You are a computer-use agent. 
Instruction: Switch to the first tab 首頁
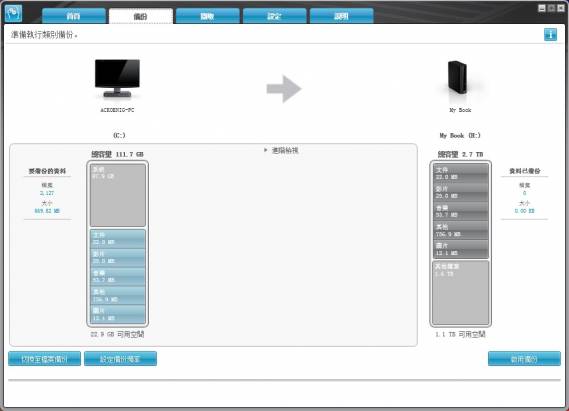point(74,16)
